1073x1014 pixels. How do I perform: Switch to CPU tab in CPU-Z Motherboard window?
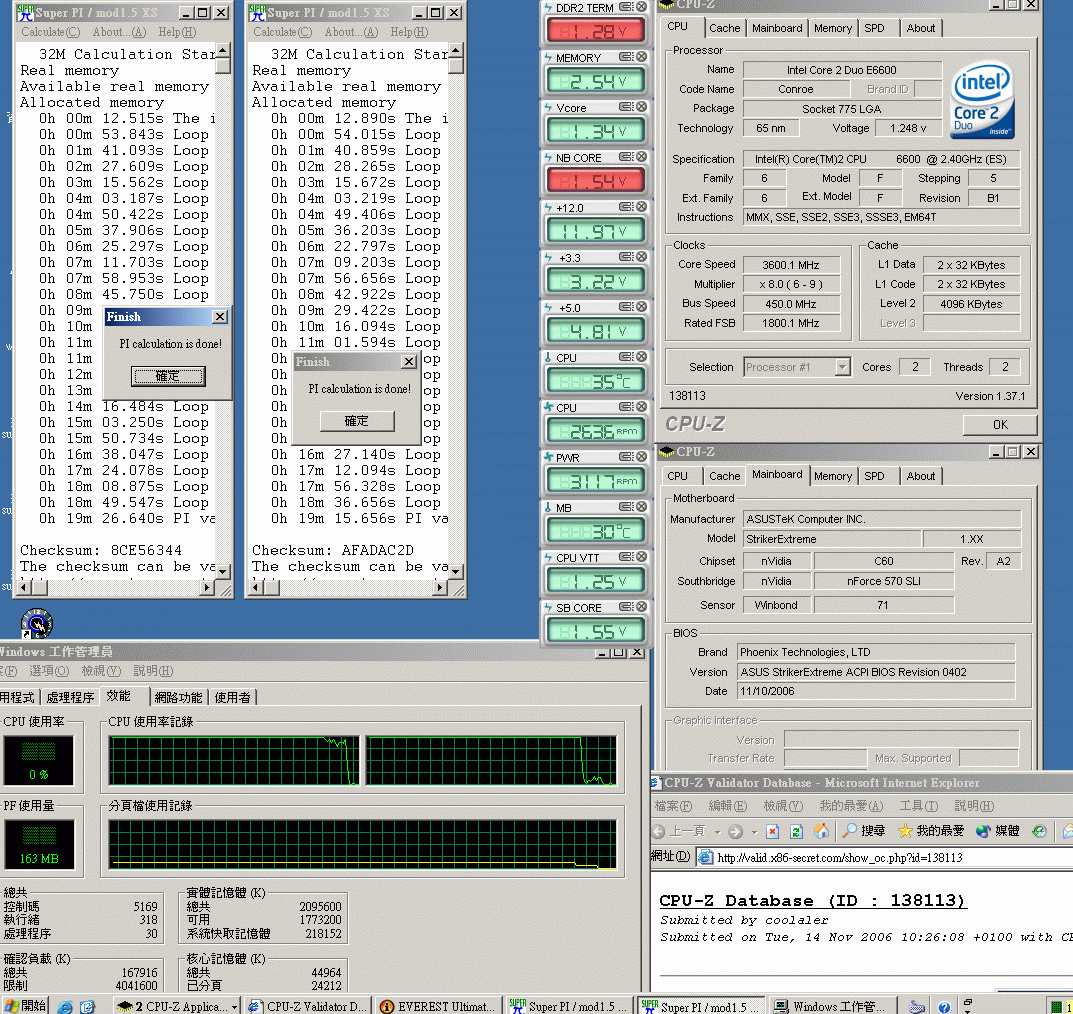(x=677, y=476)
